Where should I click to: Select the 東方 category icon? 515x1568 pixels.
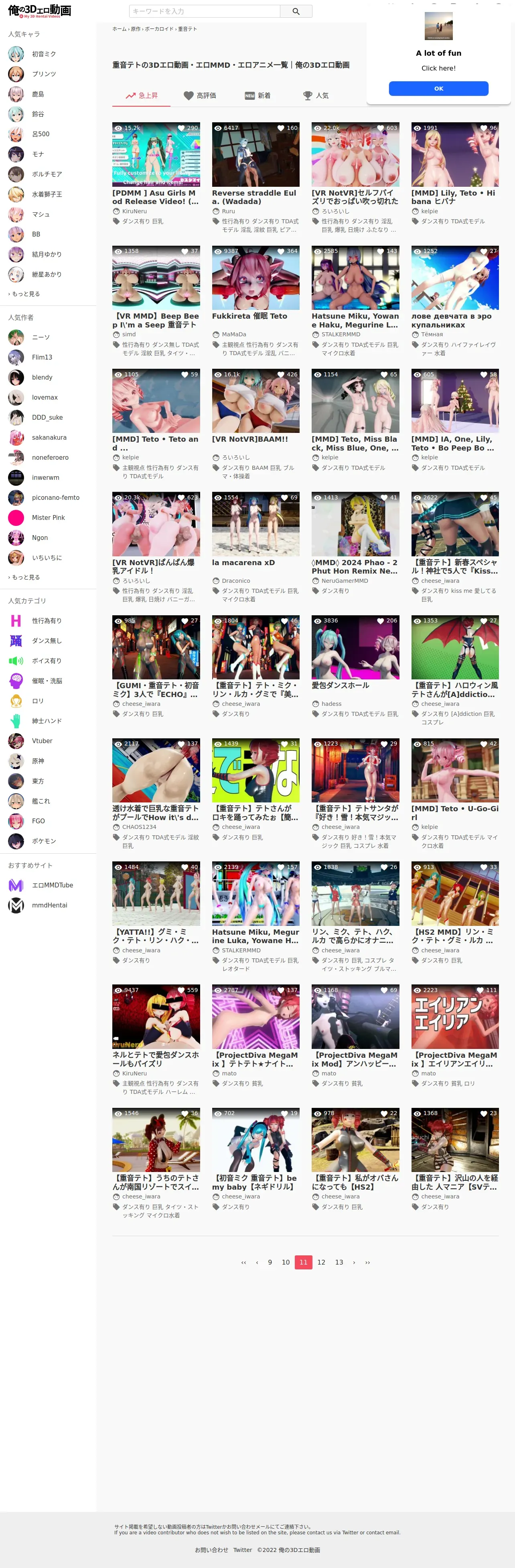pos(16,782)
